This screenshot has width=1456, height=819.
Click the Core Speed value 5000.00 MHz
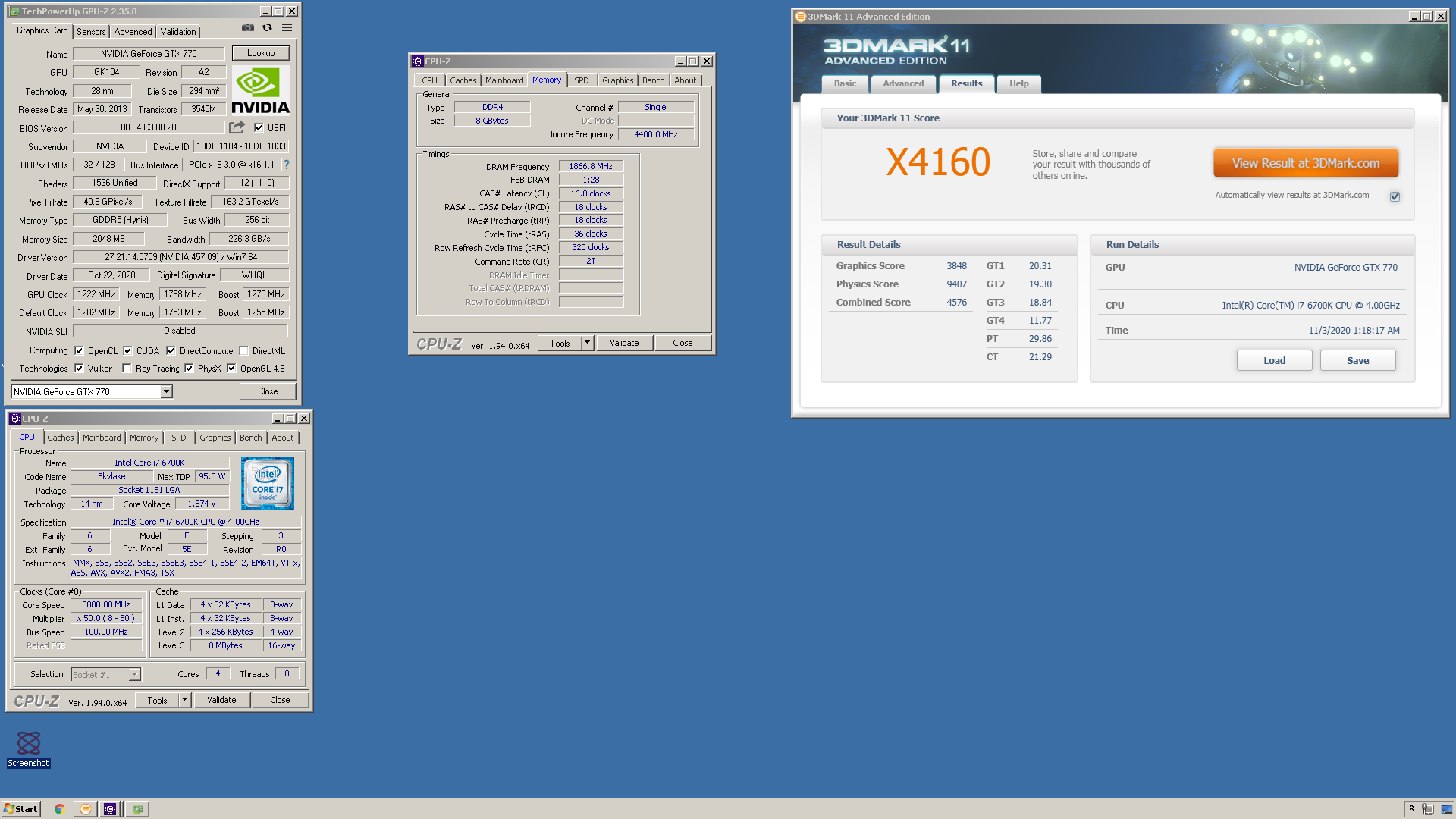click(106, 604)
